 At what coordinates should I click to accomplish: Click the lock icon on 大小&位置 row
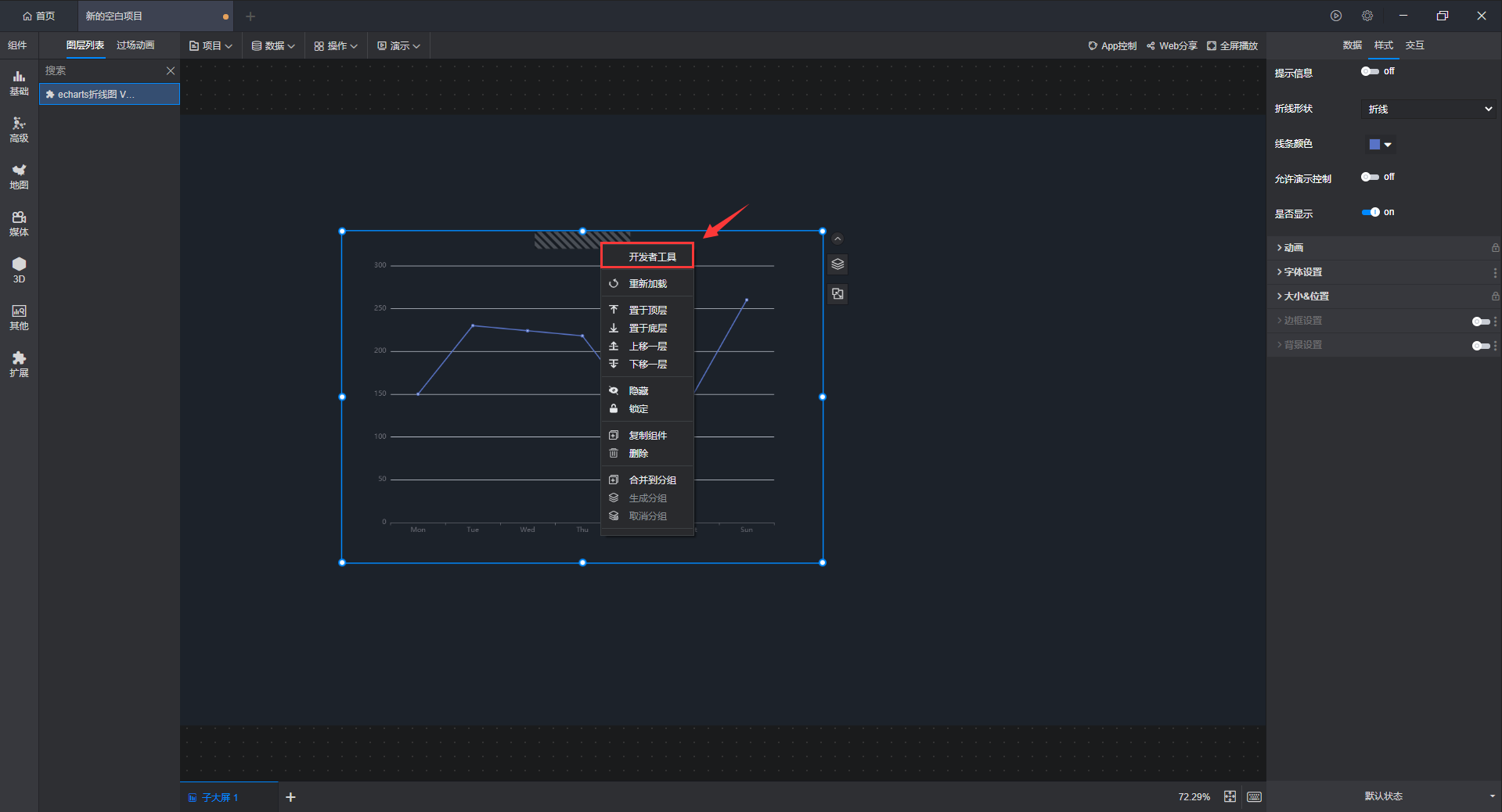click(1495, 296)
